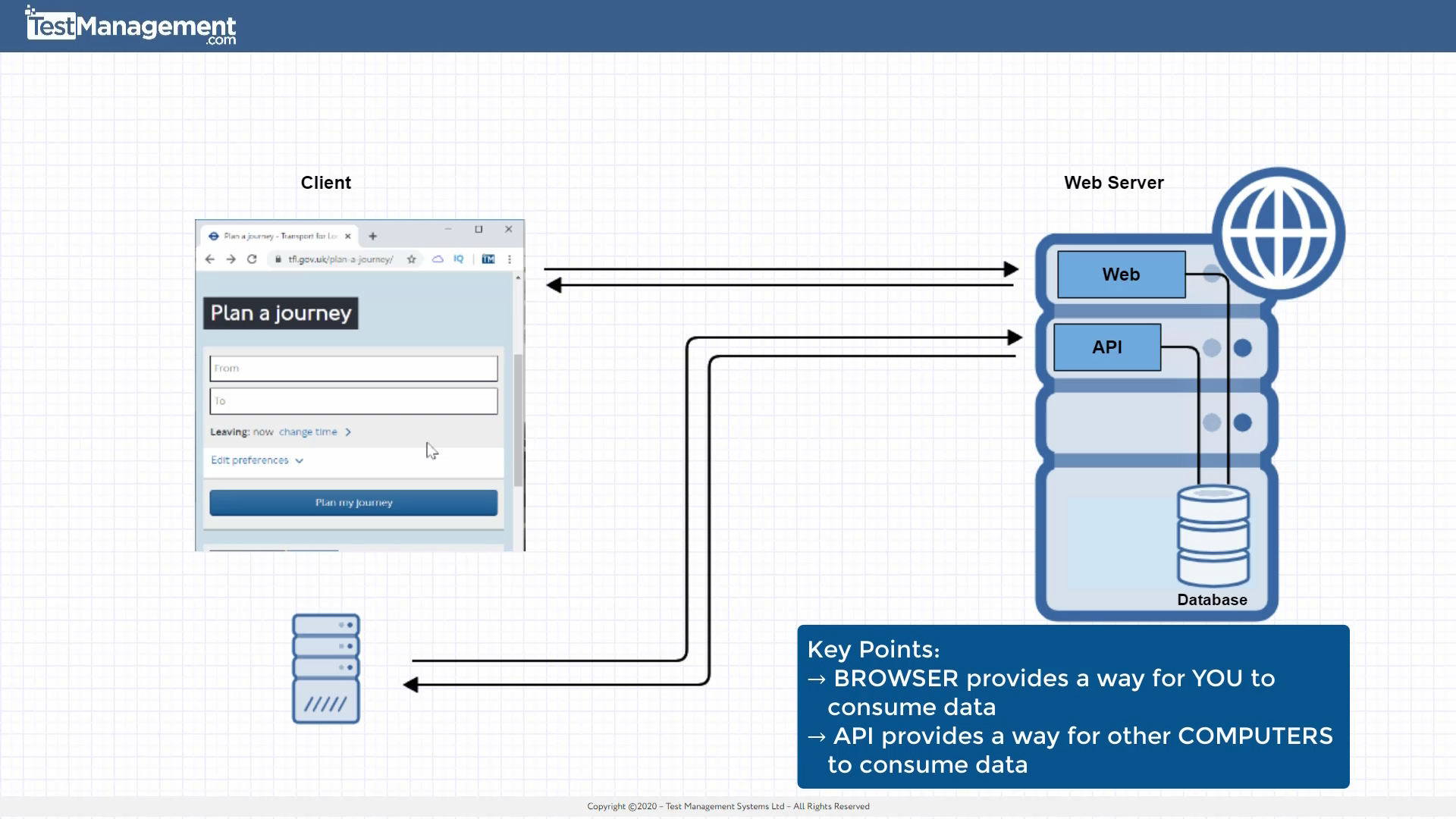This screenshot has width=1456, height=819.
Task: View site security via the padlock icon
Action: (x=277, y=259)
